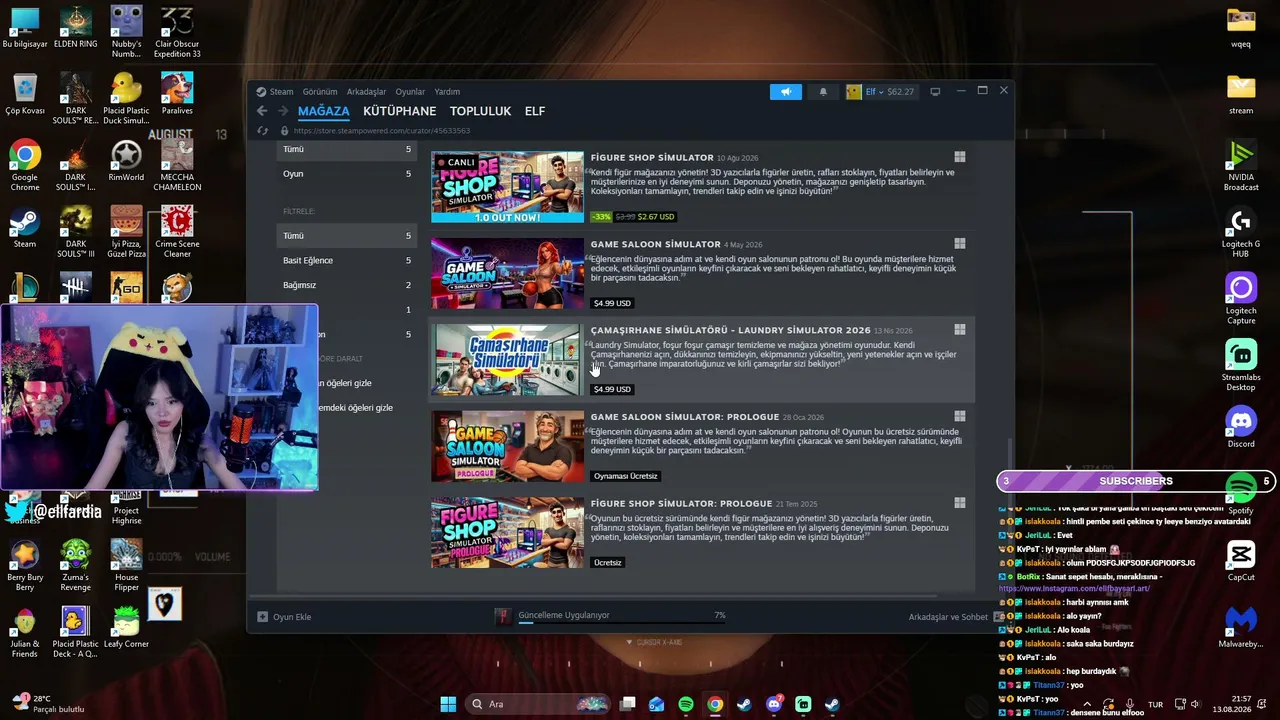Viewport: 1280px width, 720px height.
Task: Open the Steam menu in the menu bar
Action: click(x=281, y=92)
